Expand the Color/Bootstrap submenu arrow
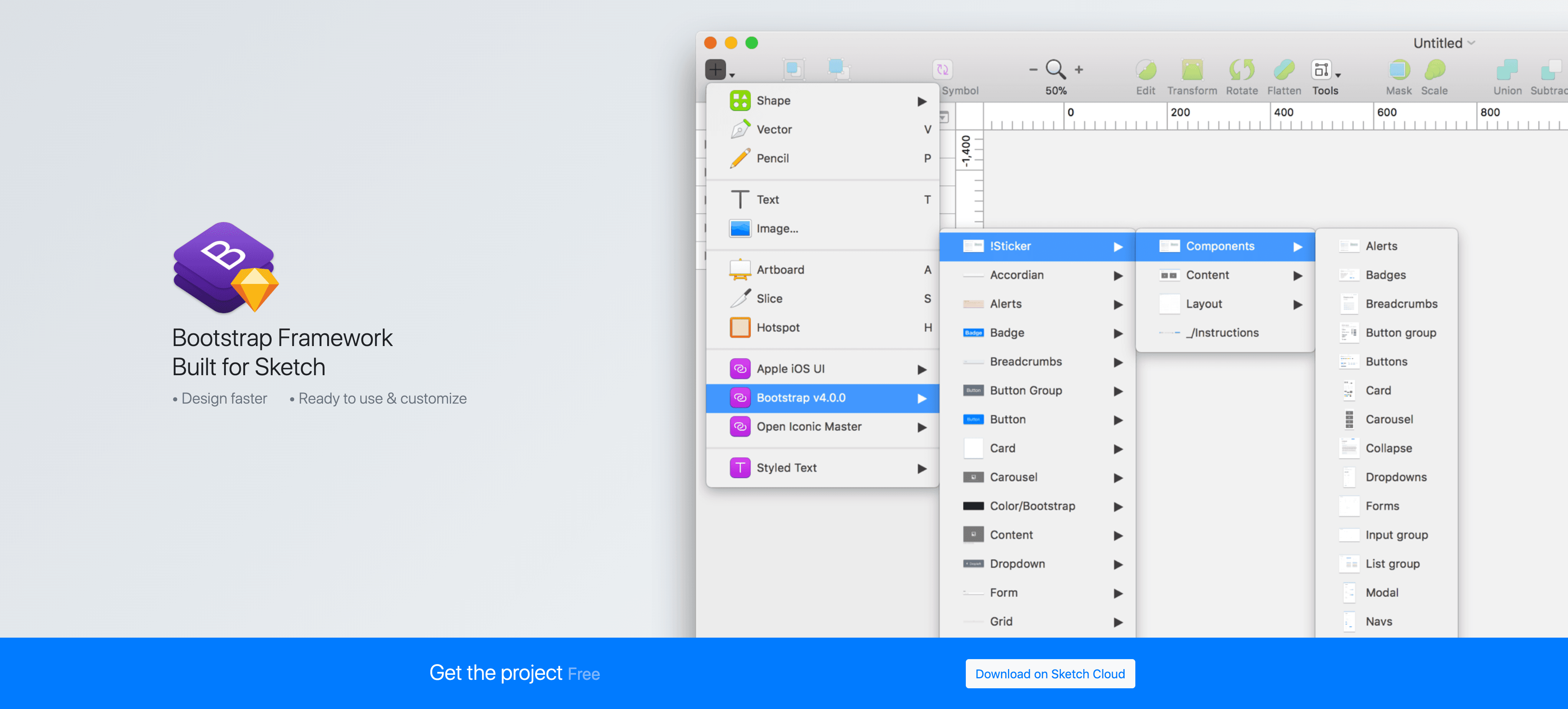The width and height of the screenshot is (1568, 709). click(1118, 507)
